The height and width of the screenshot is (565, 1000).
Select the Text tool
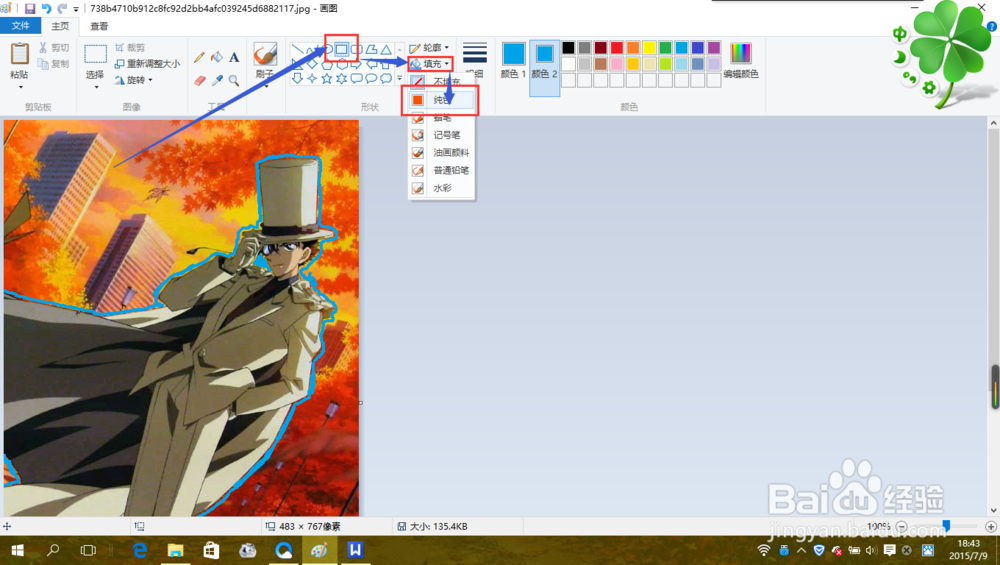[x=234, y=57]
